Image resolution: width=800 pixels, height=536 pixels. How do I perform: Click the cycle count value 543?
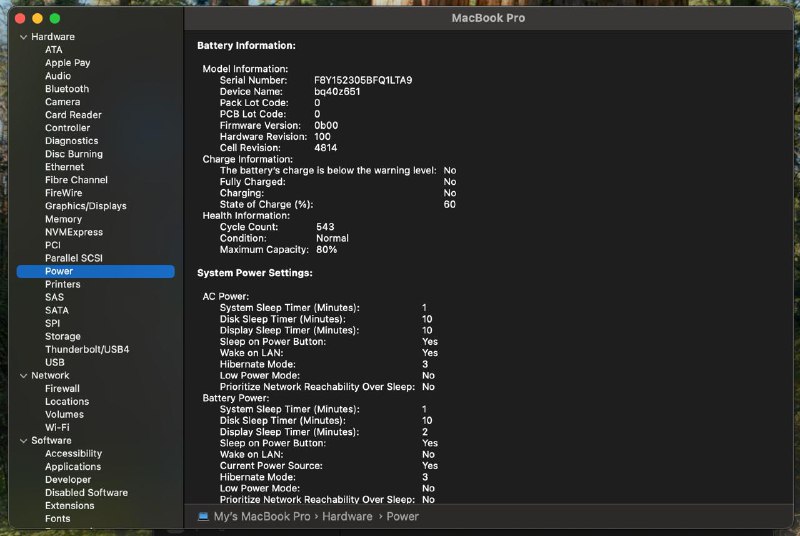coord(325,227)
